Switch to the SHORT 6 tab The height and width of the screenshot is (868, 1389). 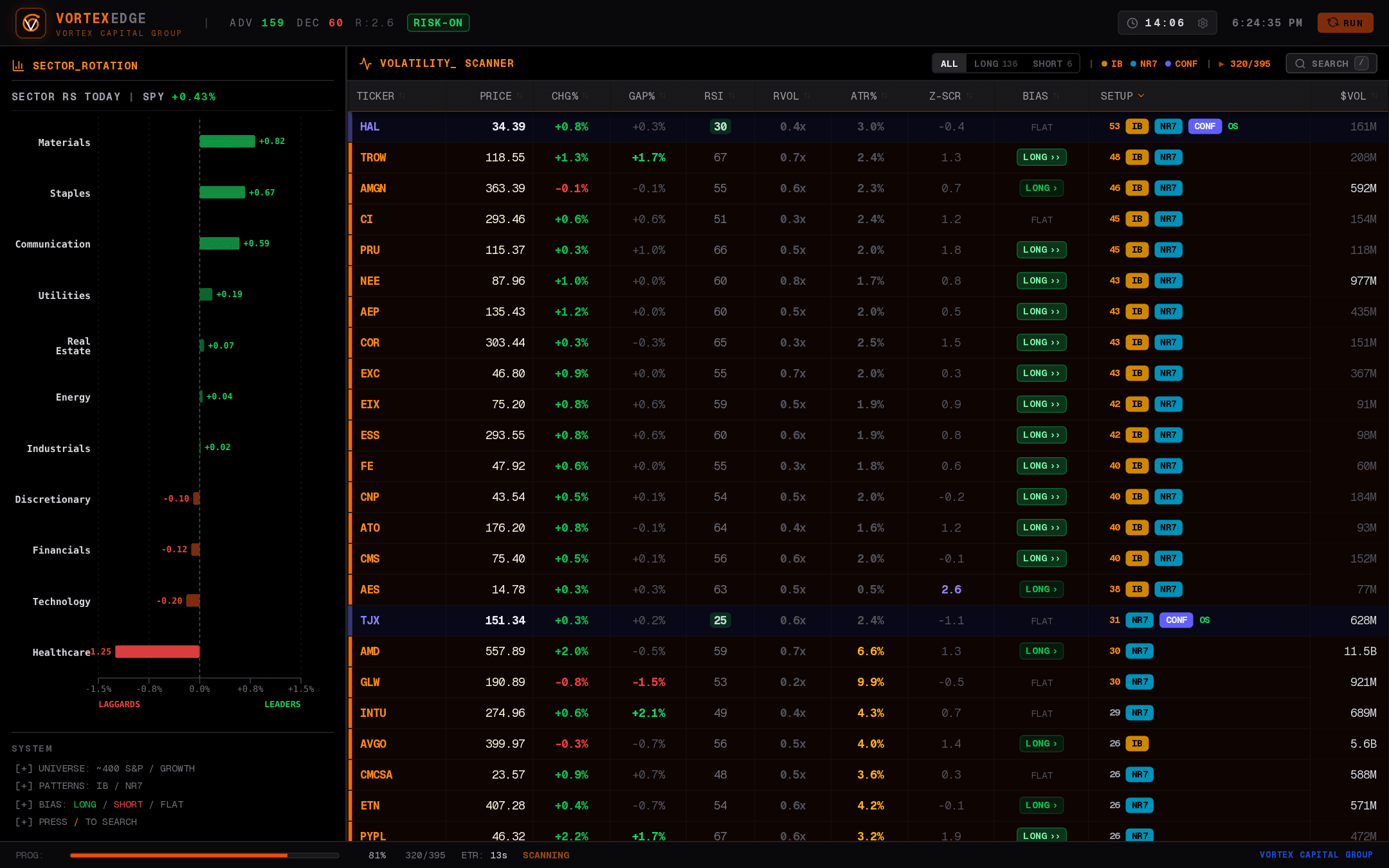(1052, 64)
